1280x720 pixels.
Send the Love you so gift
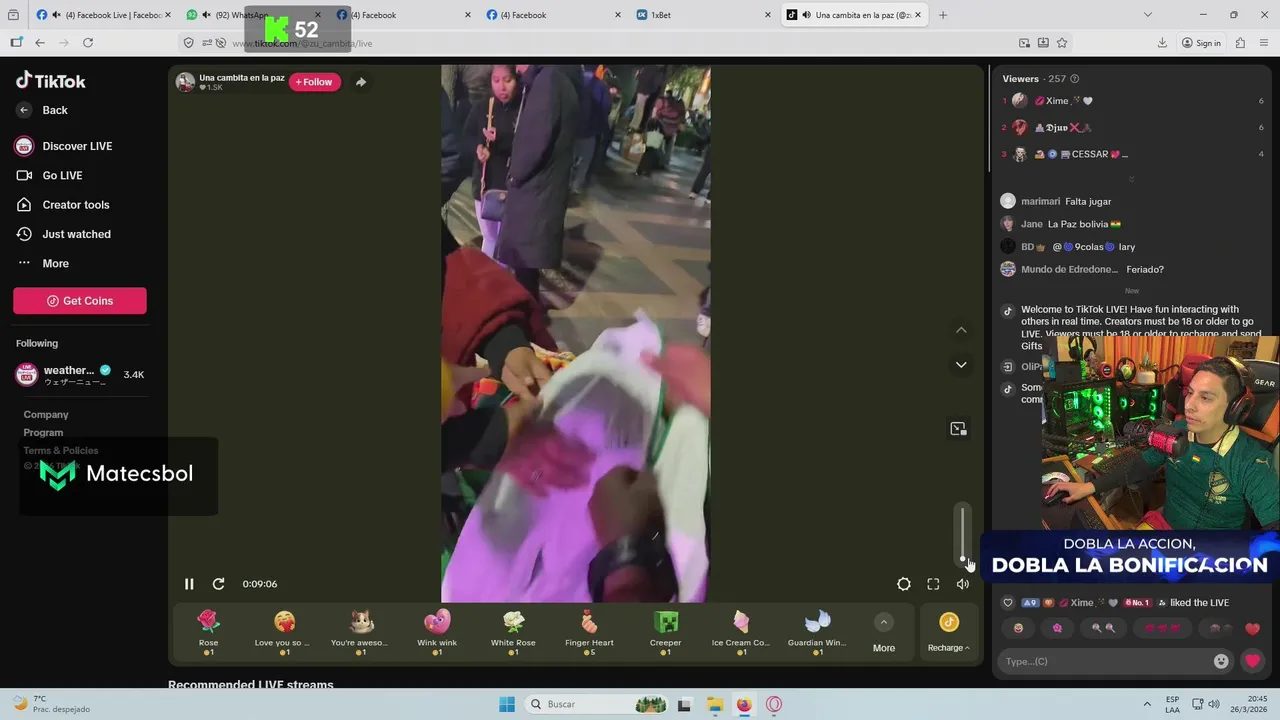point(284,632)
